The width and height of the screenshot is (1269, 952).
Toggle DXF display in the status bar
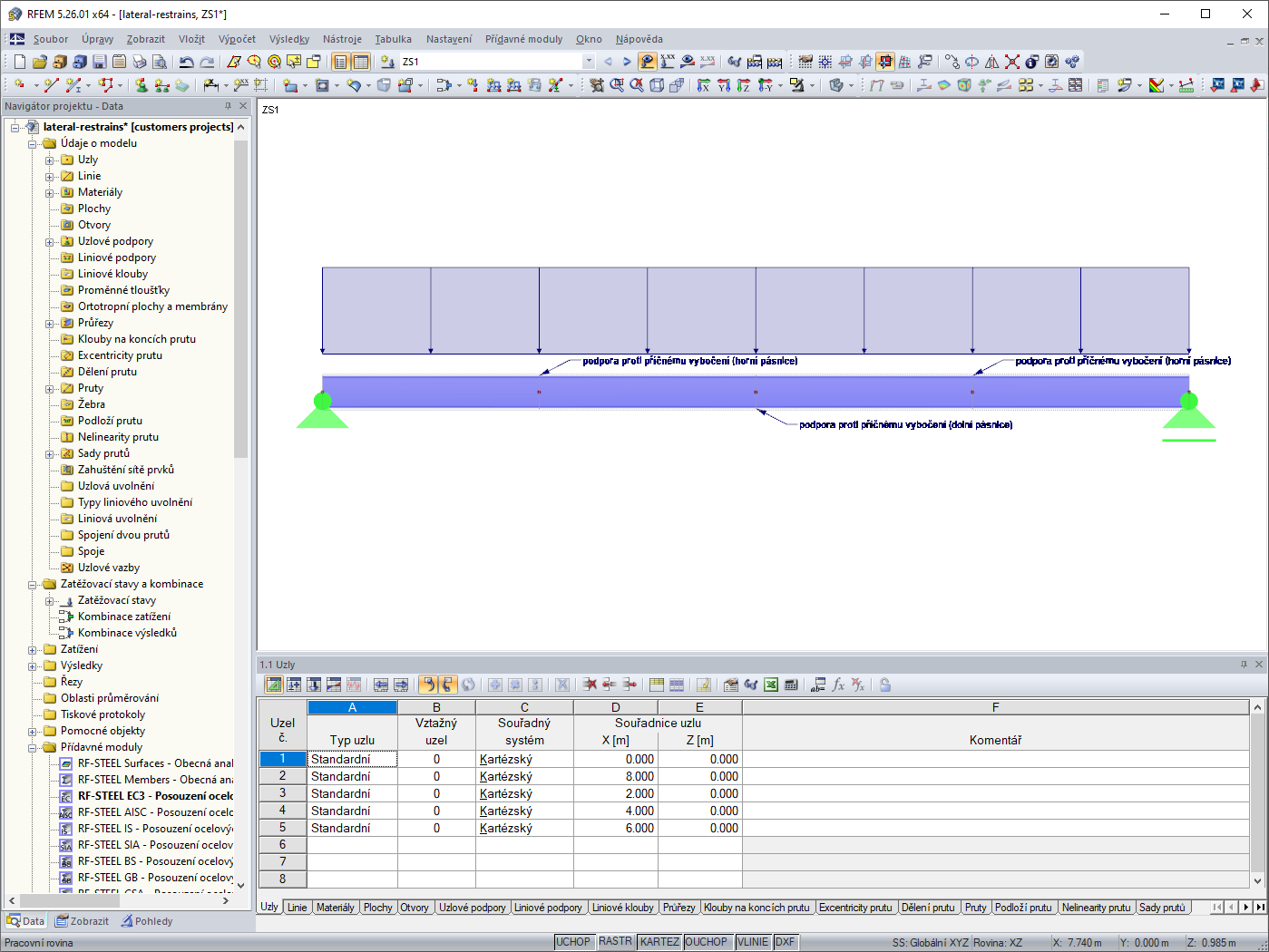coord(784,941)
